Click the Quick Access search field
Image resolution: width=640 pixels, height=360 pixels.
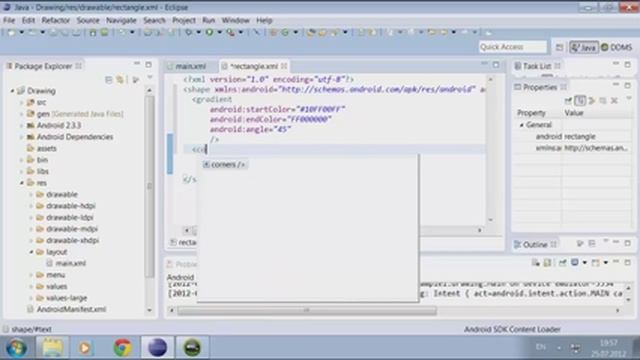pyautogui.click(x=513, y=47)
